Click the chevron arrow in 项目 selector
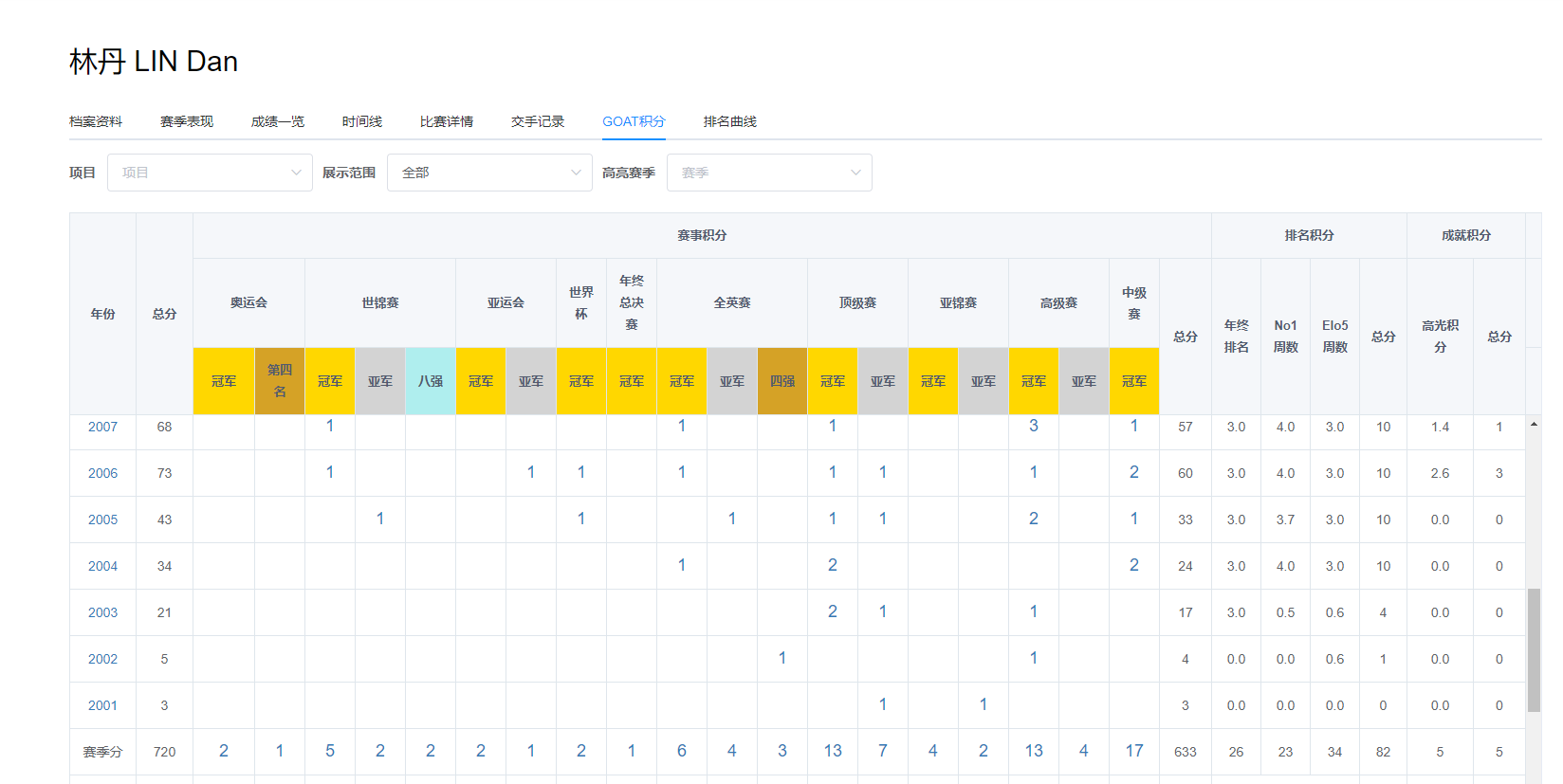1563x784 pixels. coord(296,173)
